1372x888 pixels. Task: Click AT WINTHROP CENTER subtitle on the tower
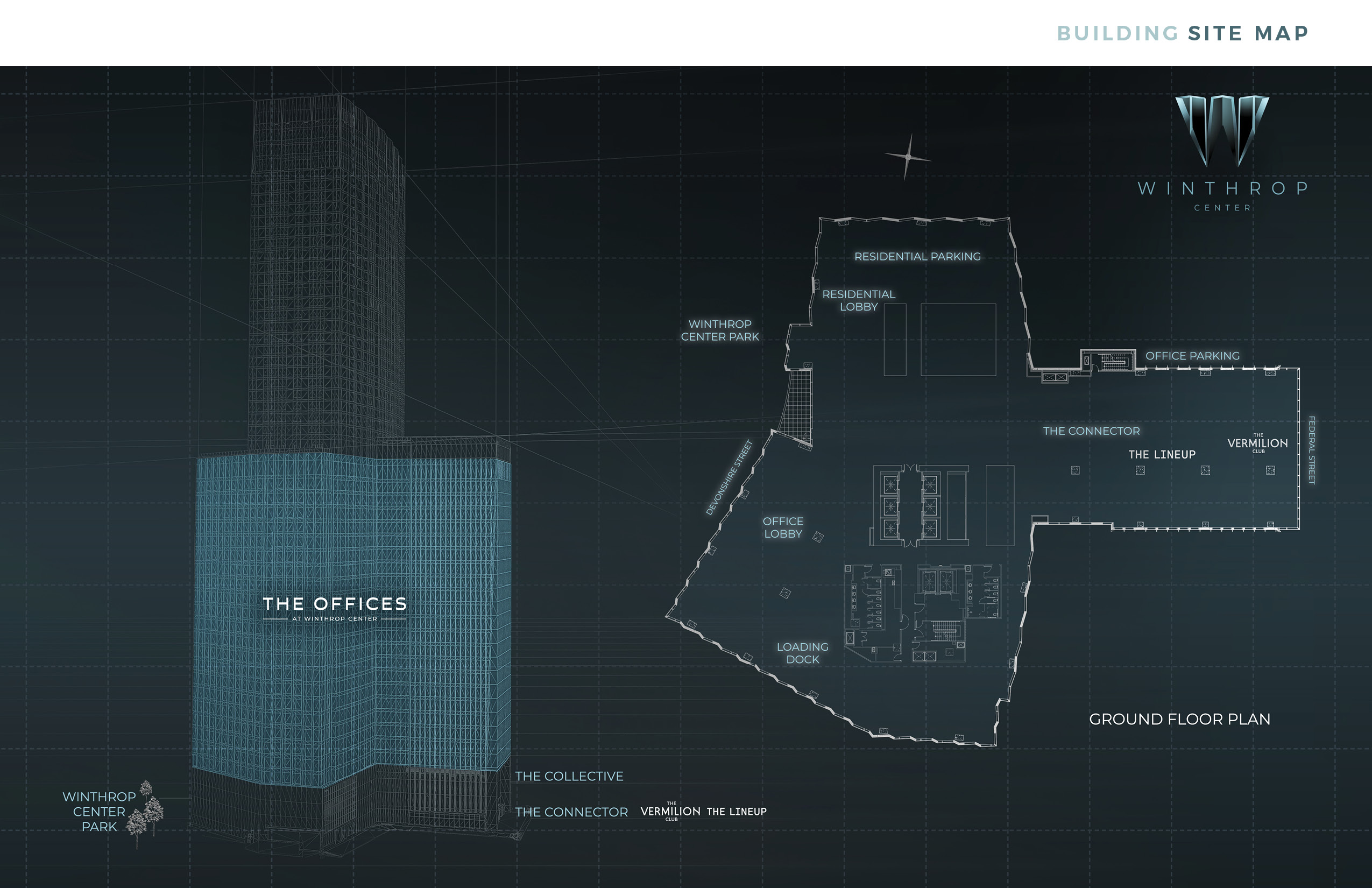[x=334, y=619]
